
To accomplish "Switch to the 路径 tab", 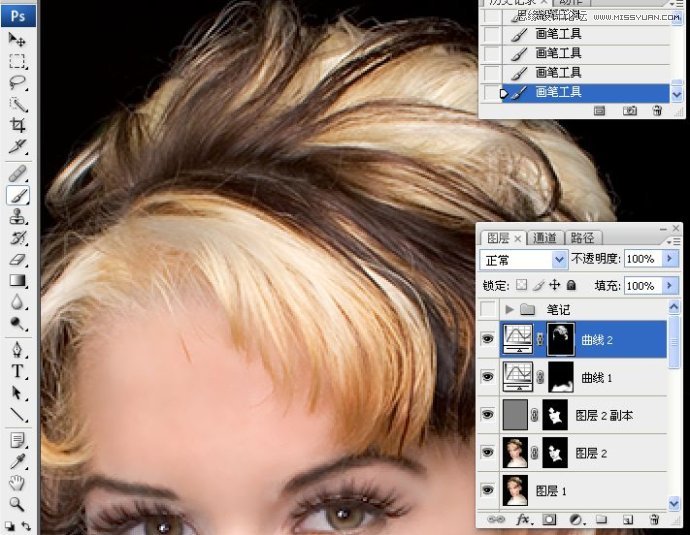I will pos(582,238).
